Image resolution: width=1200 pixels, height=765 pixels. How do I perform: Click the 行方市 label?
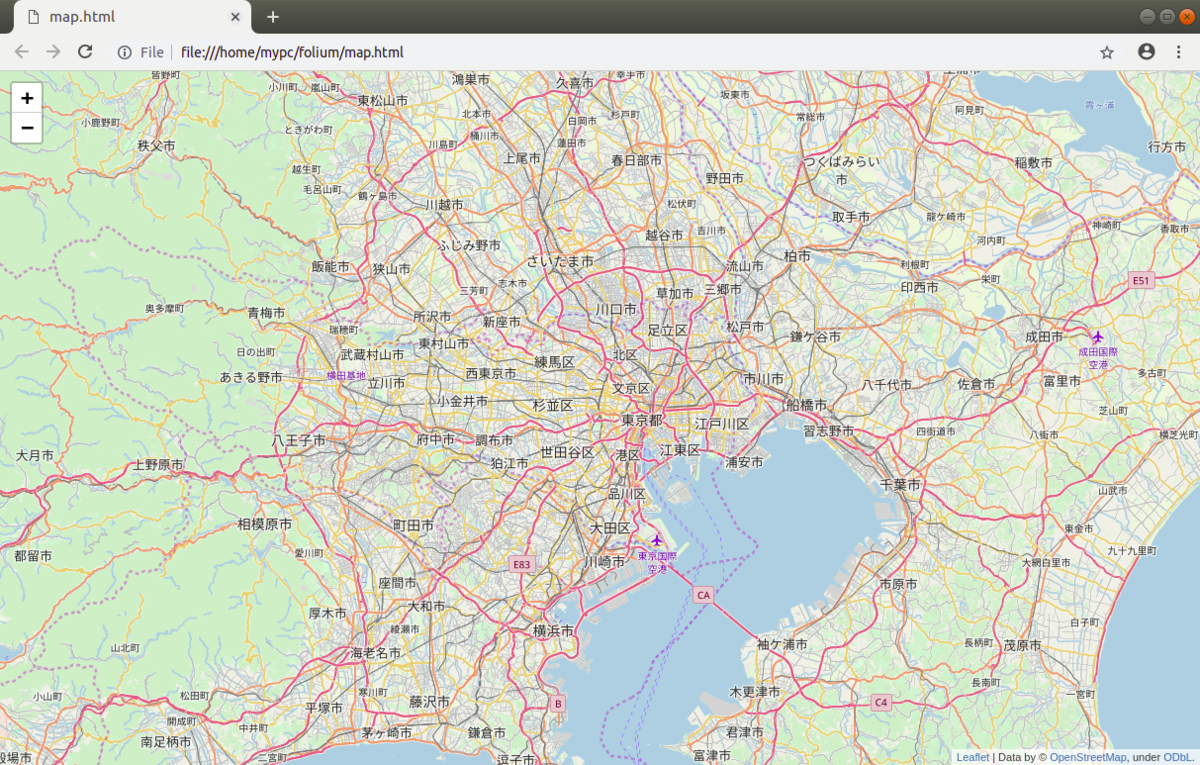click(x=1167, y=147)
